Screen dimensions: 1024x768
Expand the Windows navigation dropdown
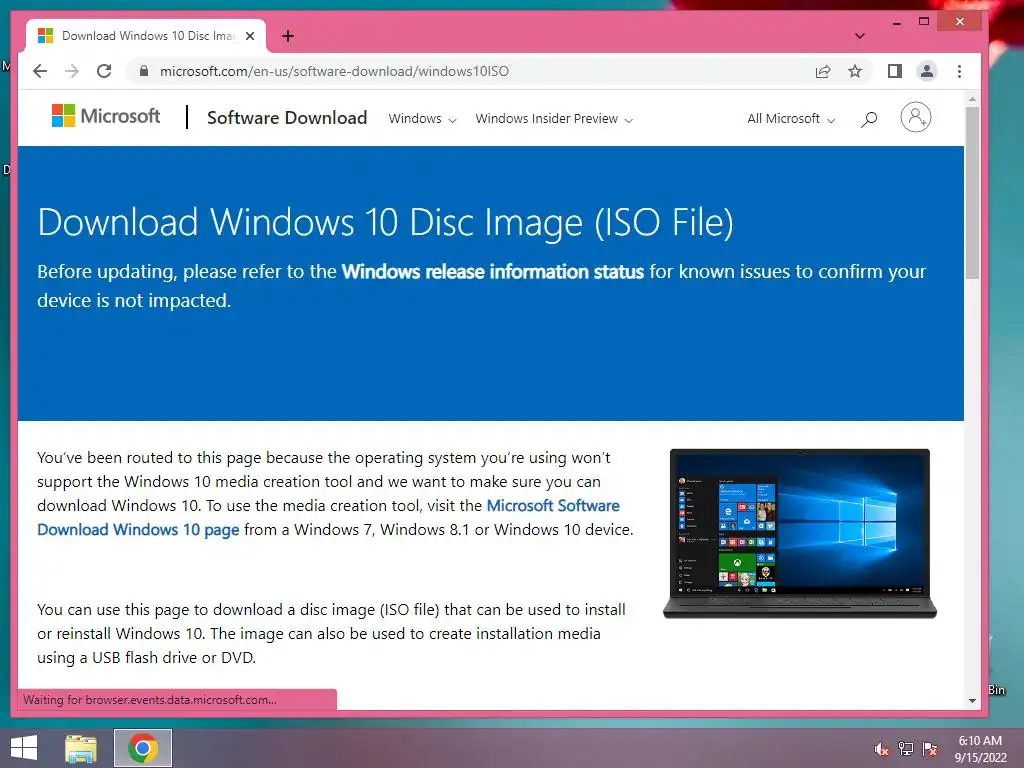422,119
